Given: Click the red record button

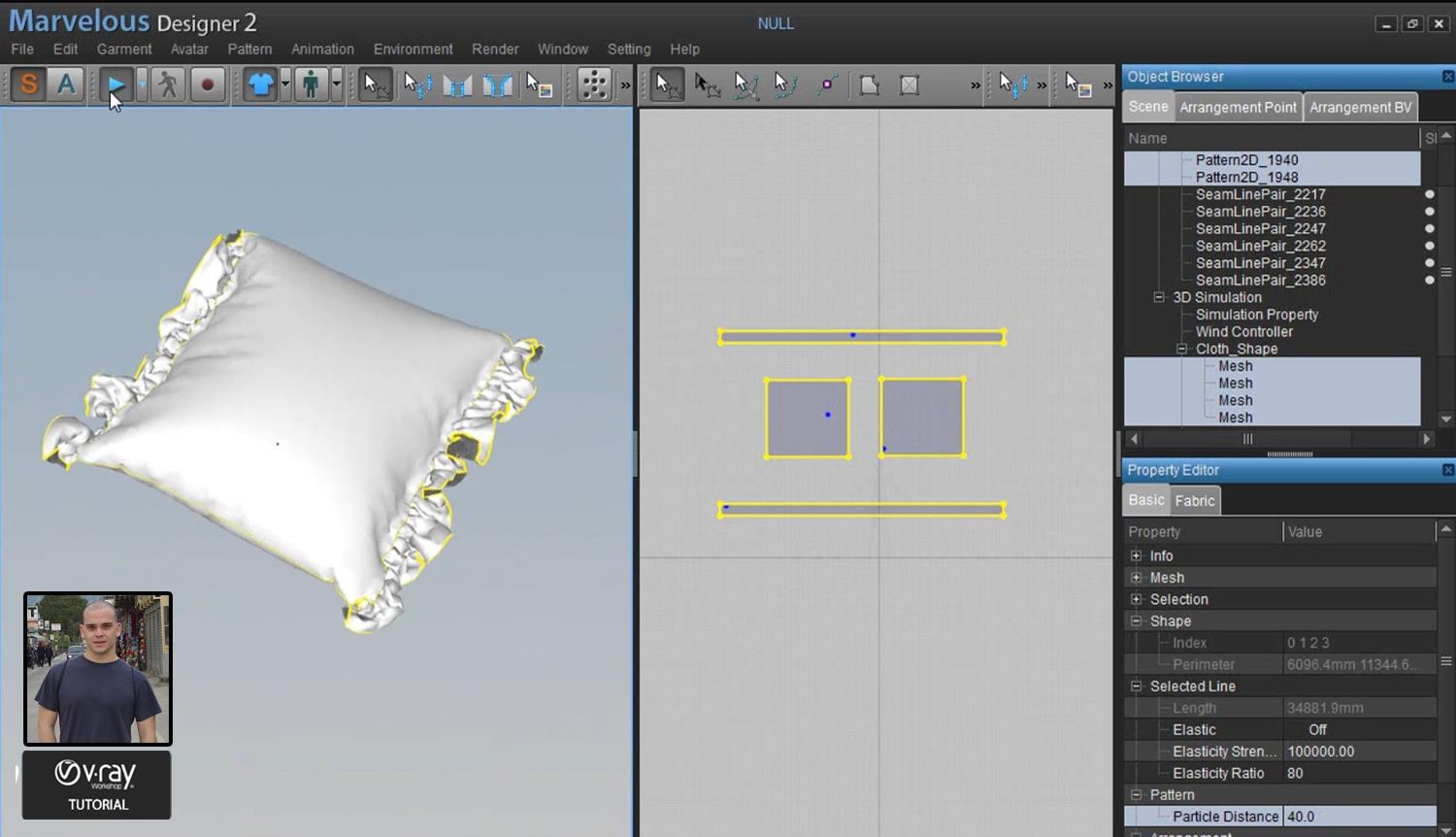Looking at the screenshot, I should click(x=207, y=84).
